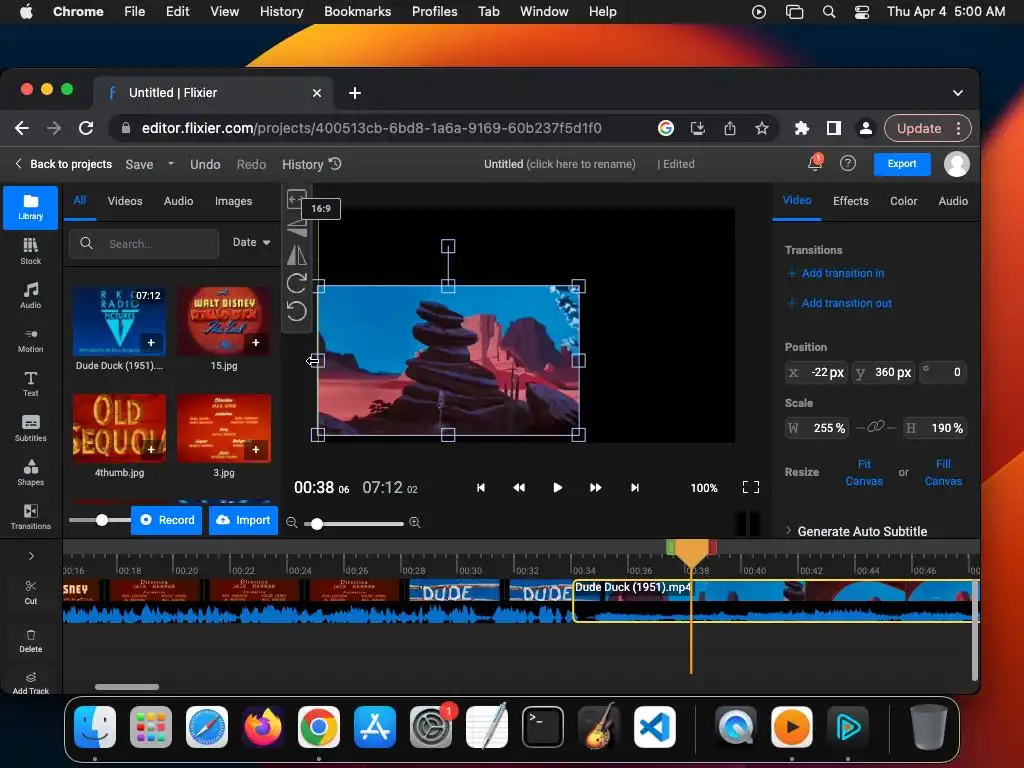Adjust library thumbnail size slider
Screen dimensions: 1024x768
102,520
